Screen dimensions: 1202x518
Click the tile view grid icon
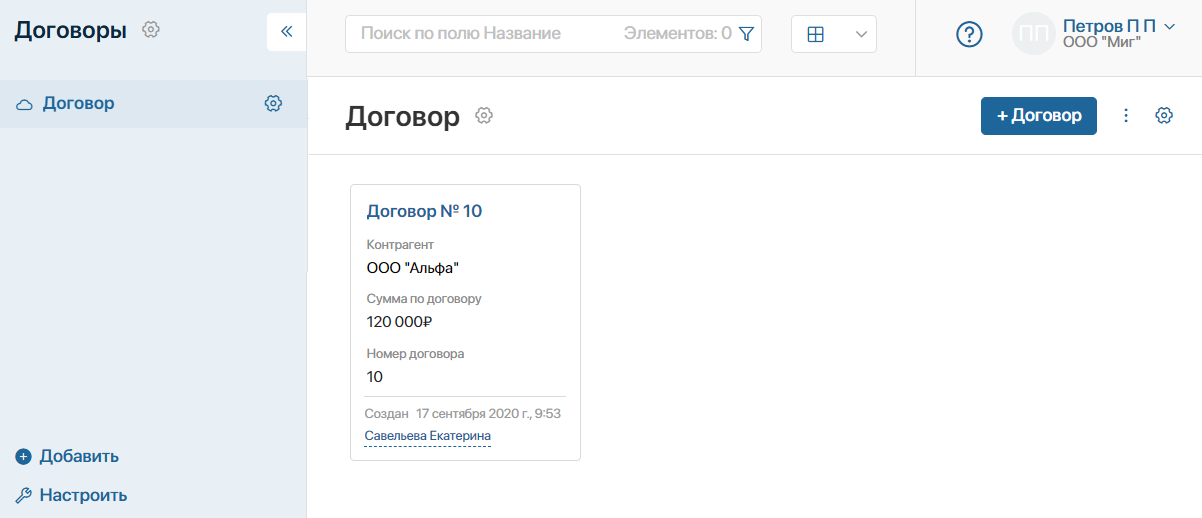(x=815, y=34)
